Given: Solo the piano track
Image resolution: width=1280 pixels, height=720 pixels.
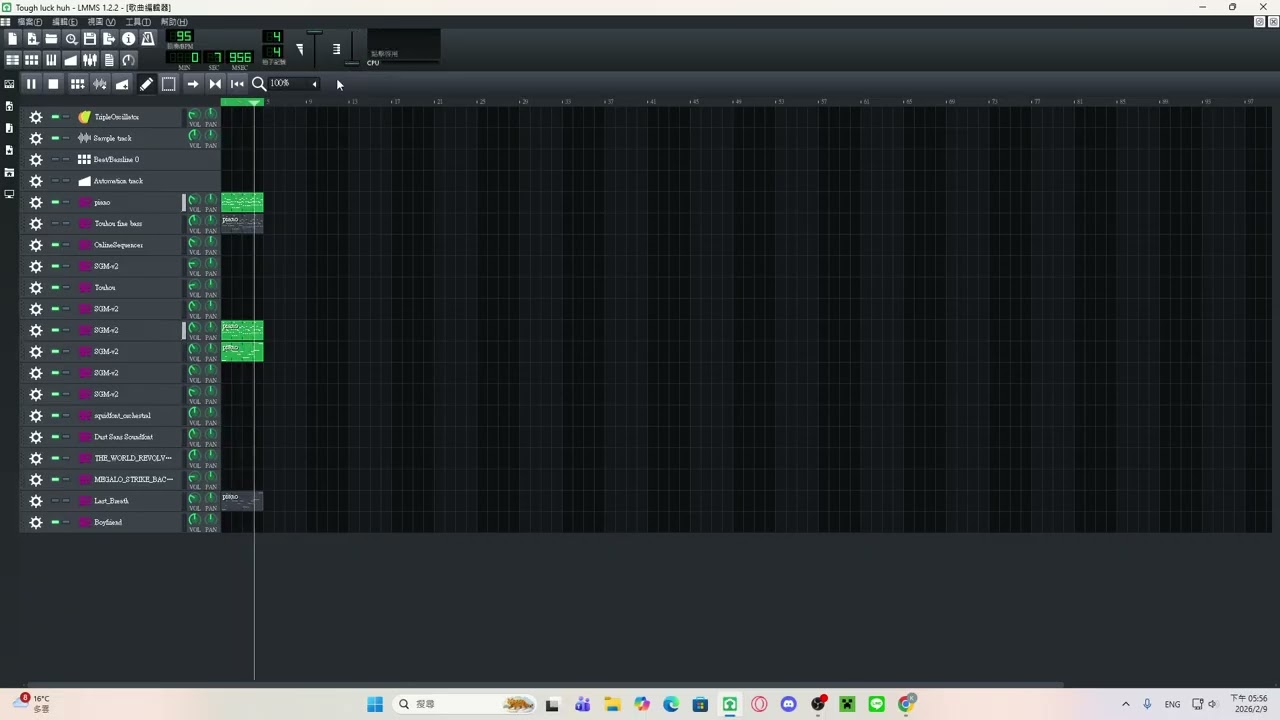Looking at the screenshot, I should 66,202.
